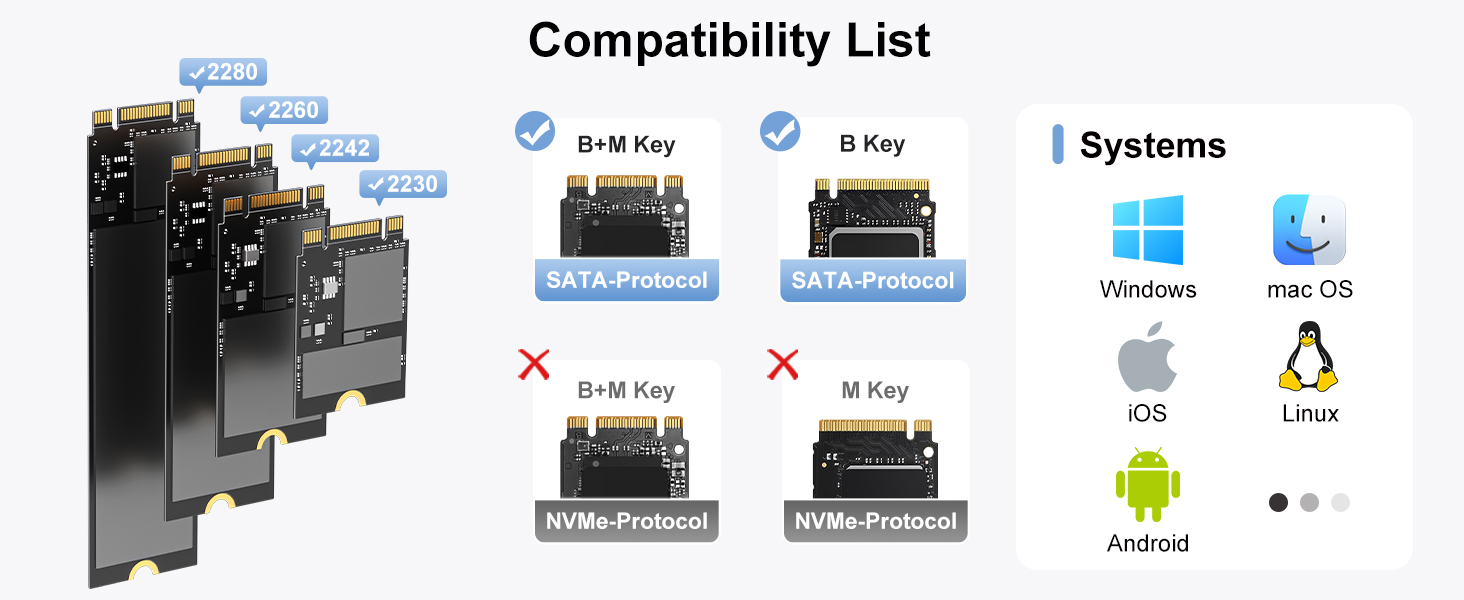The height and width of the screenshot is (600, 1464).
Task: Select the 2280 size tag
Action: point(223,72)
